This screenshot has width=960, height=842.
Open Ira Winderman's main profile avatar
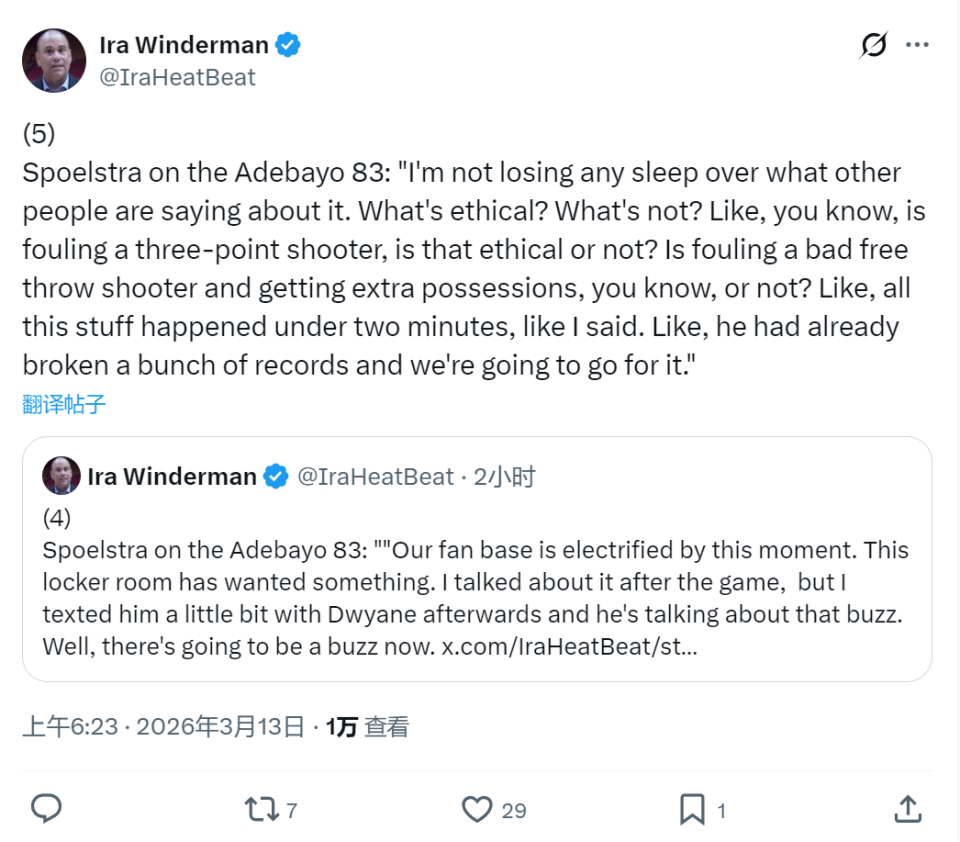[54, 61]
